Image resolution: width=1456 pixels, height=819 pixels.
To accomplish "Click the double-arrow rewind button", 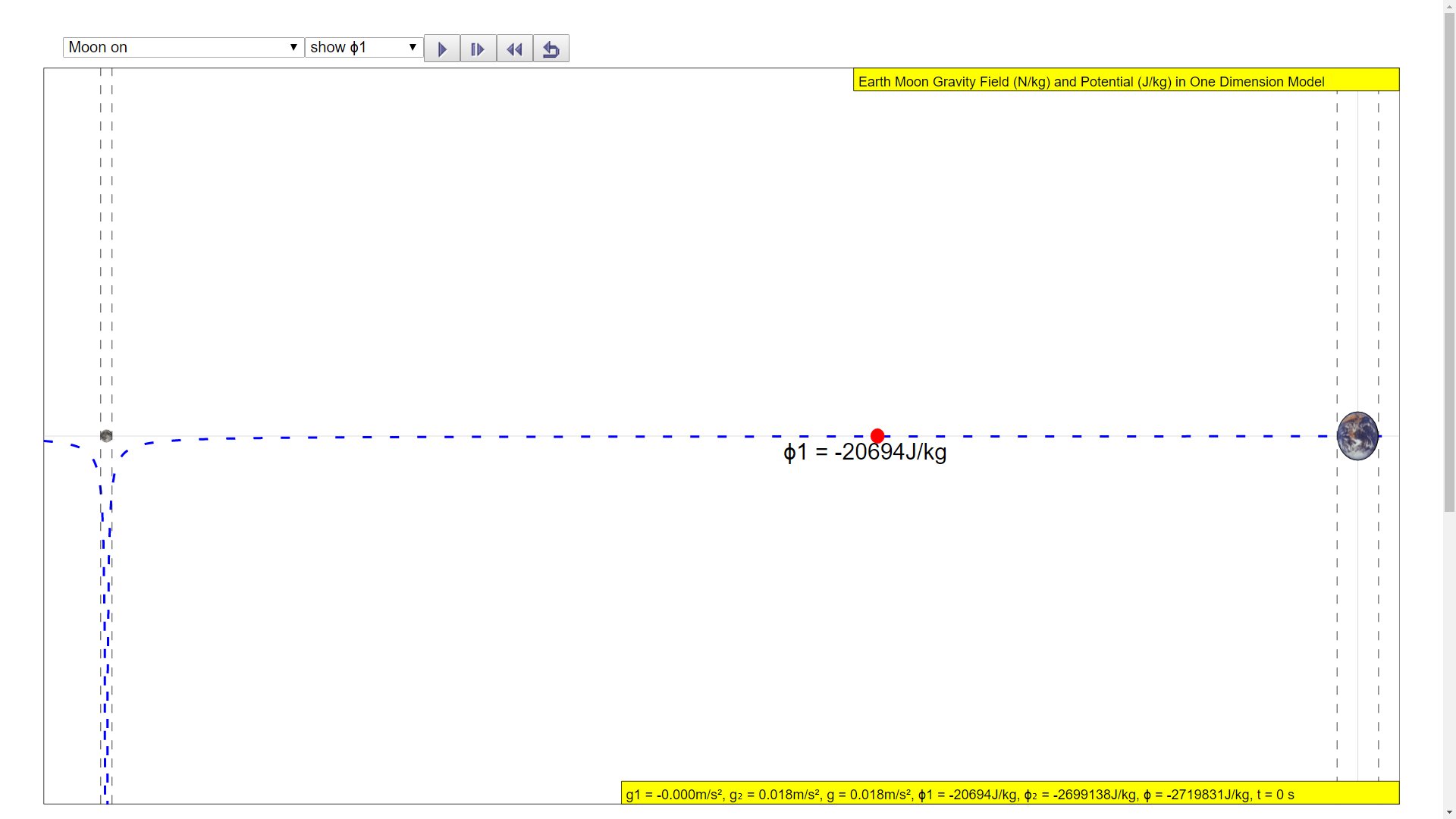I will (514, 49).
